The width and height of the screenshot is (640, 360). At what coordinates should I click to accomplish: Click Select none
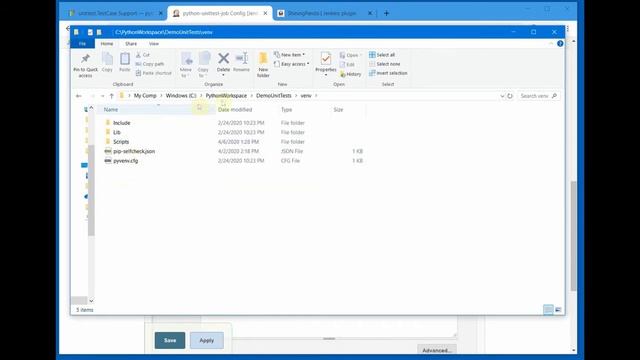[x=384, y=64]
